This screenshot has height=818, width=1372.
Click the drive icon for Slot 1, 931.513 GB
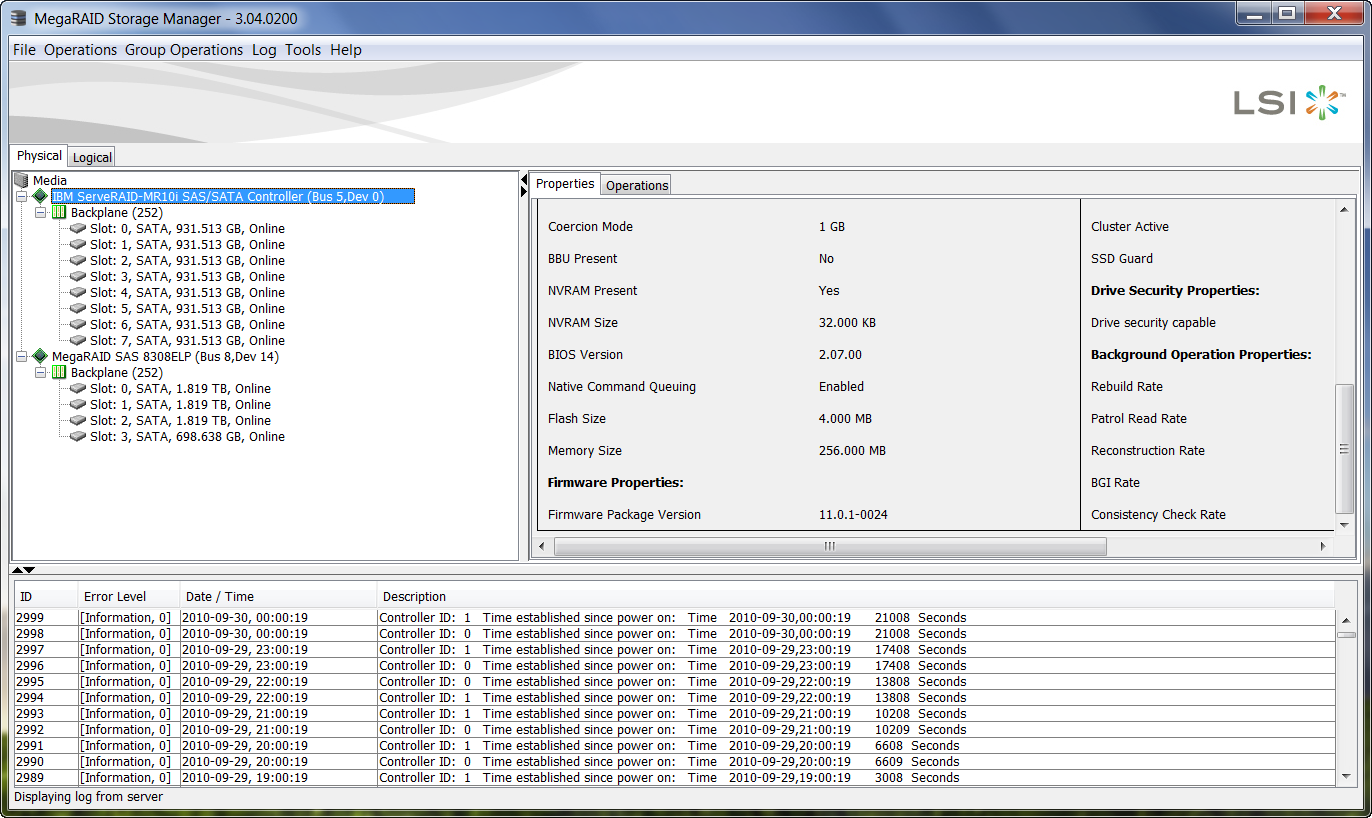click(78, 244)
